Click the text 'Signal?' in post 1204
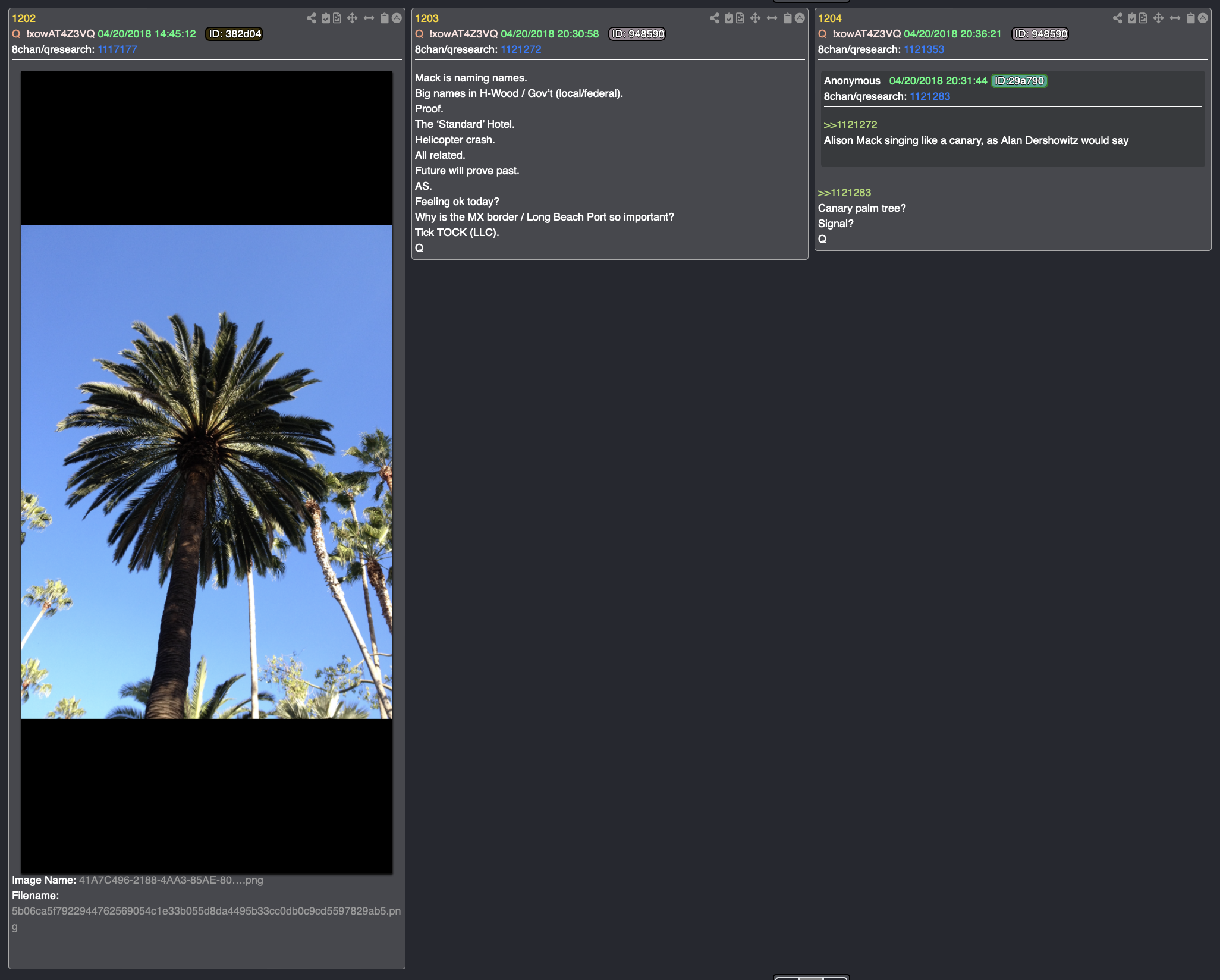Image resolution: width=1220 pixels, height=980 pixels. [x=835, y=224]
